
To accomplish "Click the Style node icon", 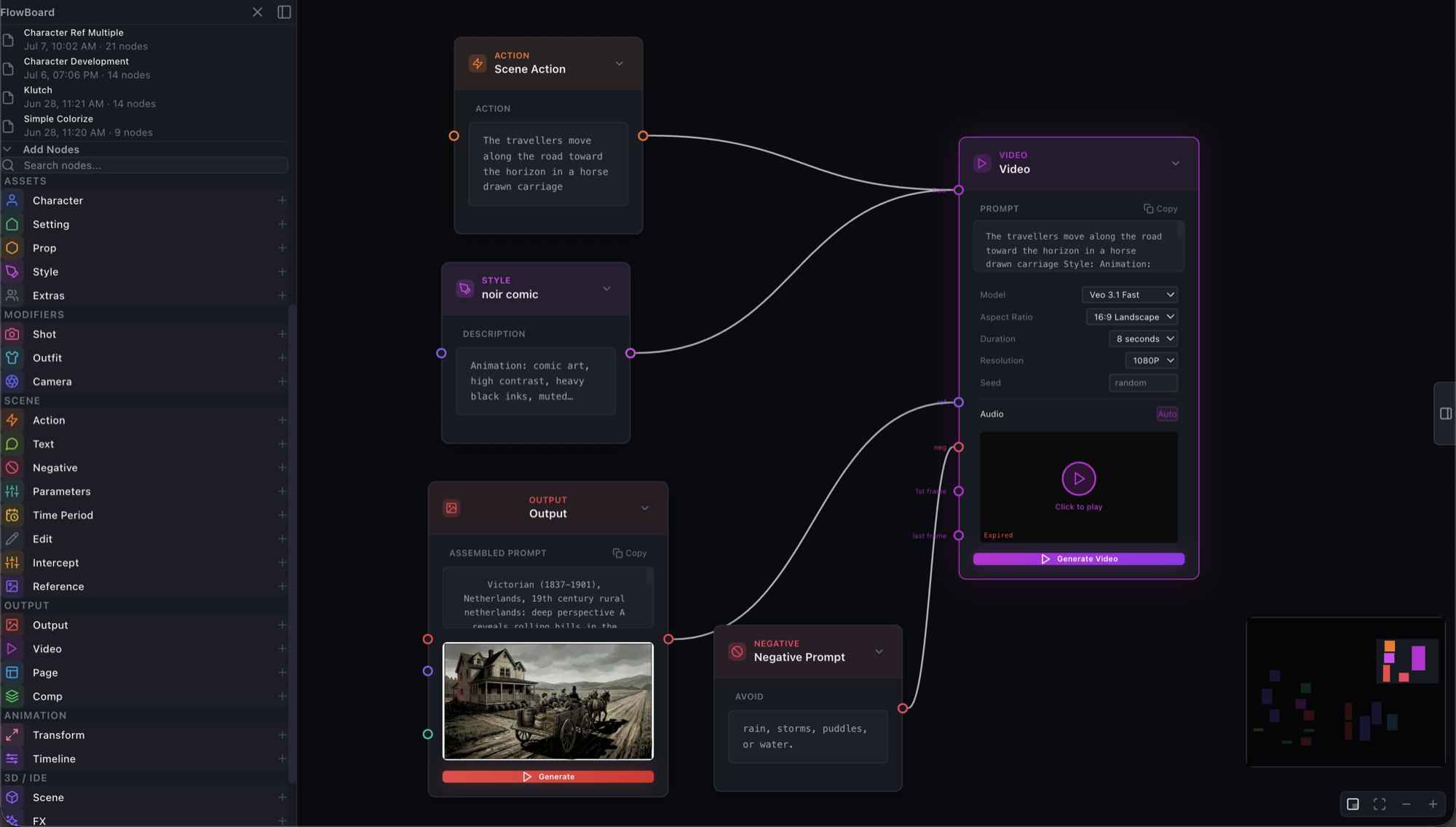I will tap(12, 272).
